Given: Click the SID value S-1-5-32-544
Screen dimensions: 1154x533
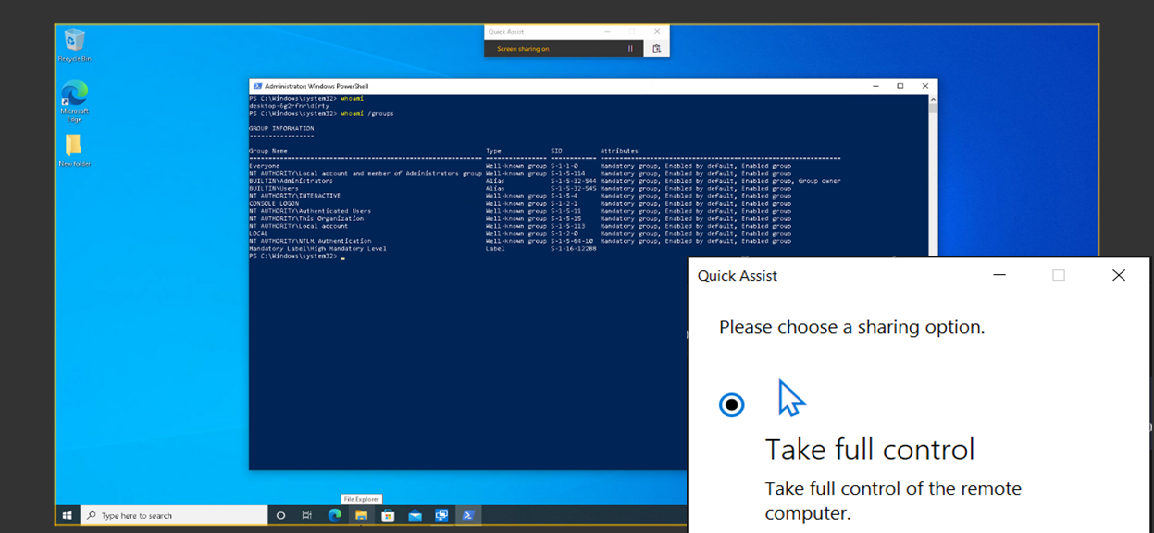Looking at the screenshot, I should tap(574, 180).
